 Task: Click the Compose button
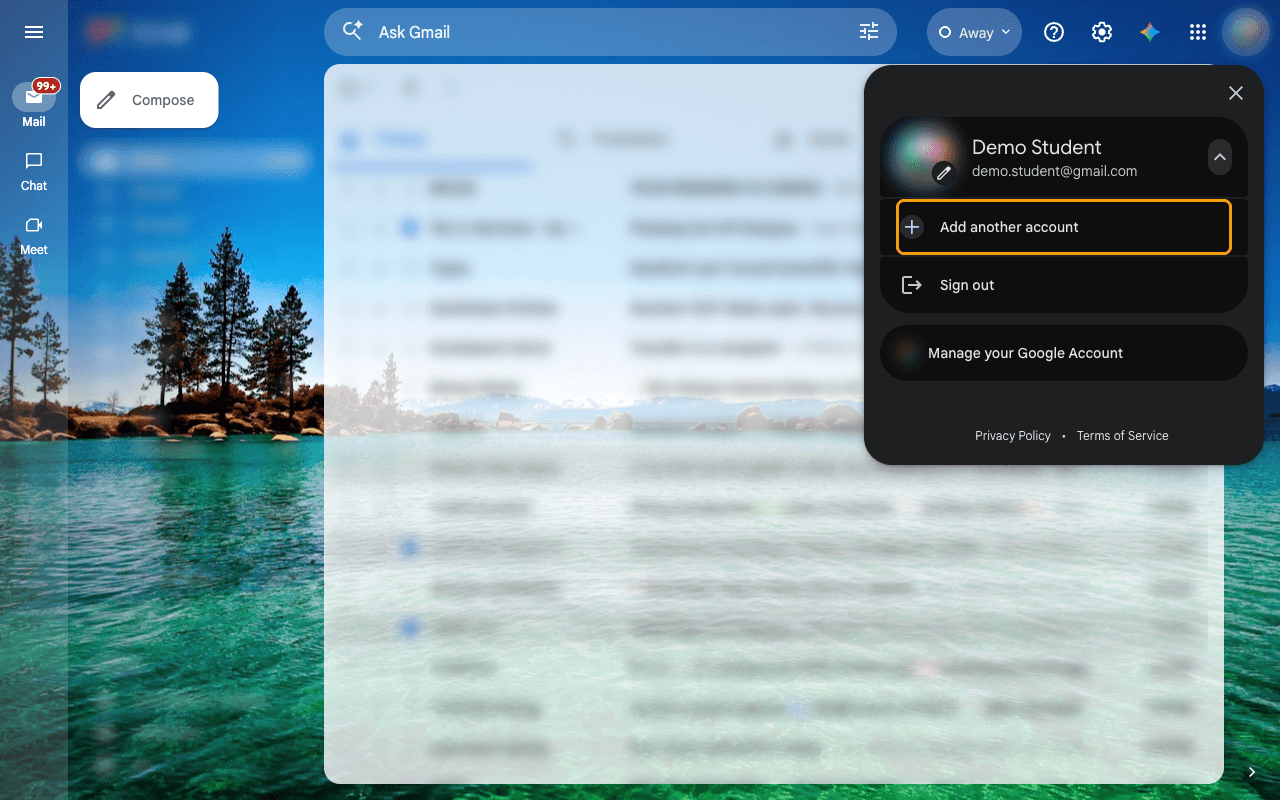[x=149, y=100]
